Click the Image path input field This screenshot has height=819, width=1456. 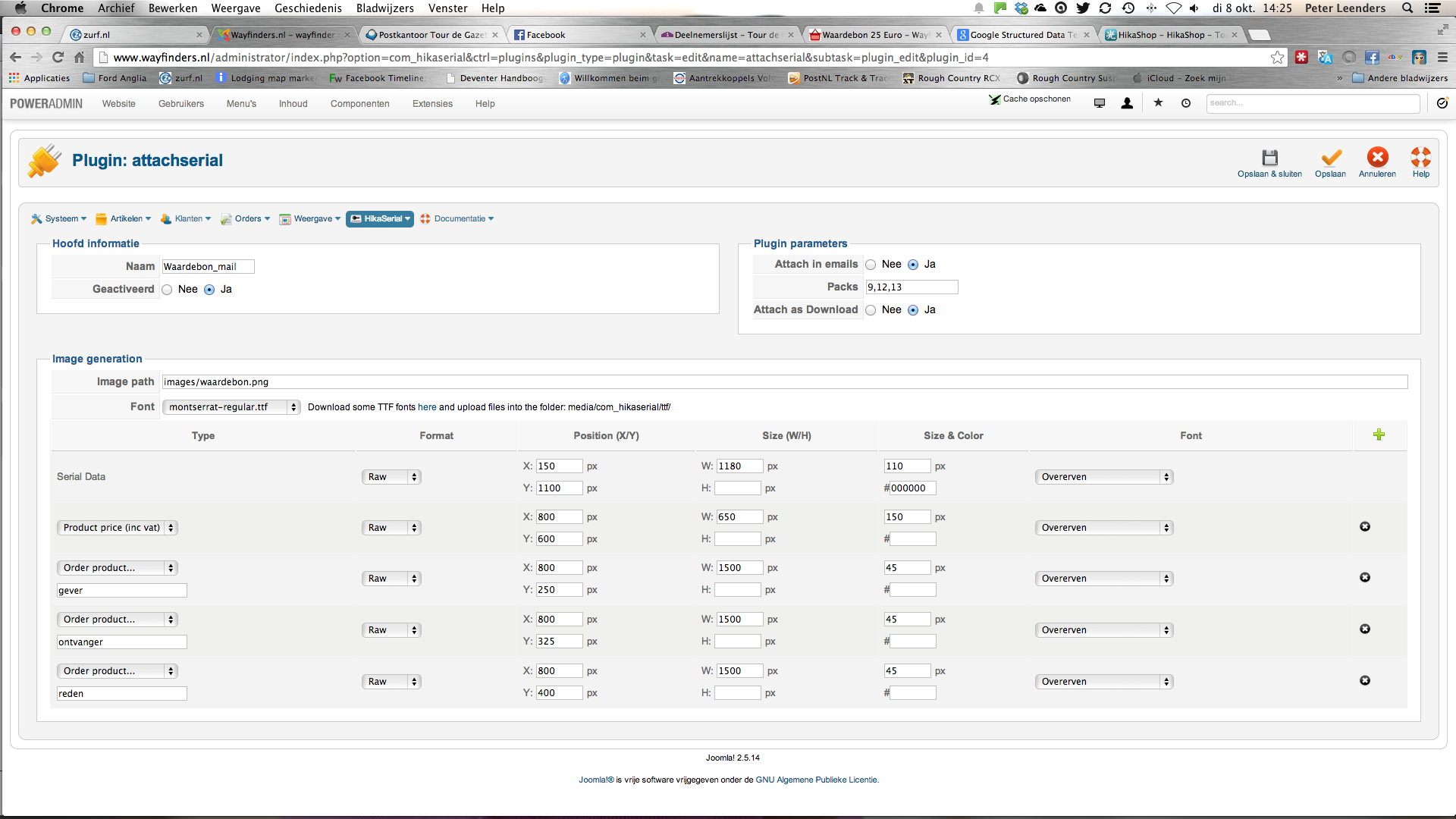click(784, 382)
